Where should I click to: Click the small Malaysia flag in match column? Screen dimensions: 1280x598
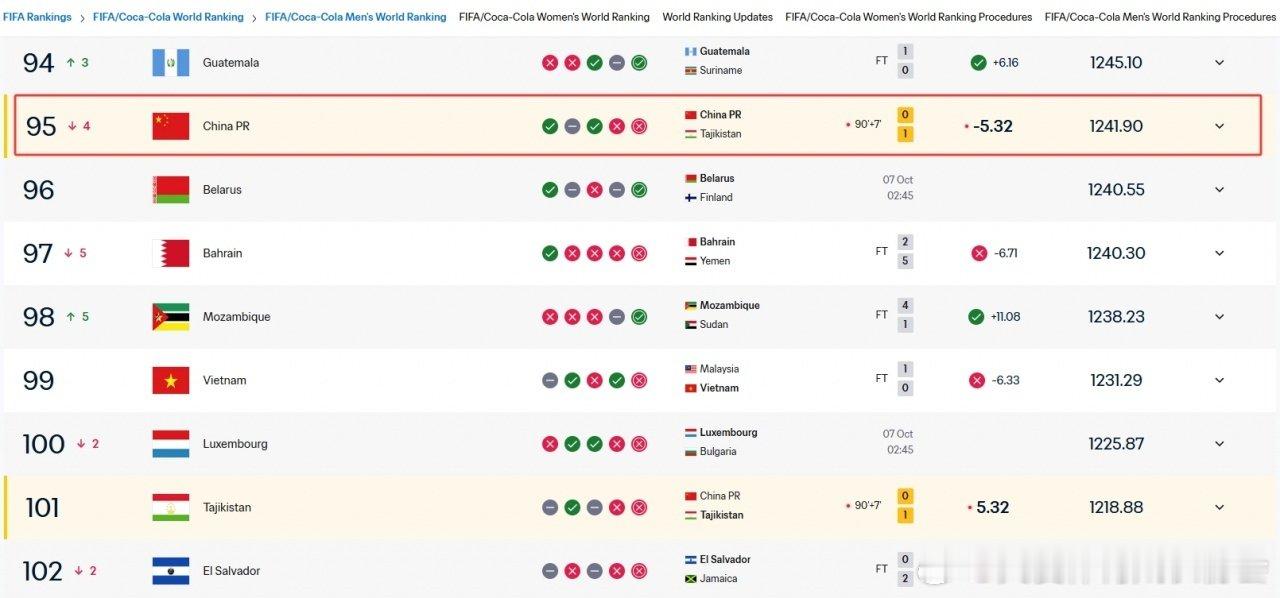click(690, 369)
